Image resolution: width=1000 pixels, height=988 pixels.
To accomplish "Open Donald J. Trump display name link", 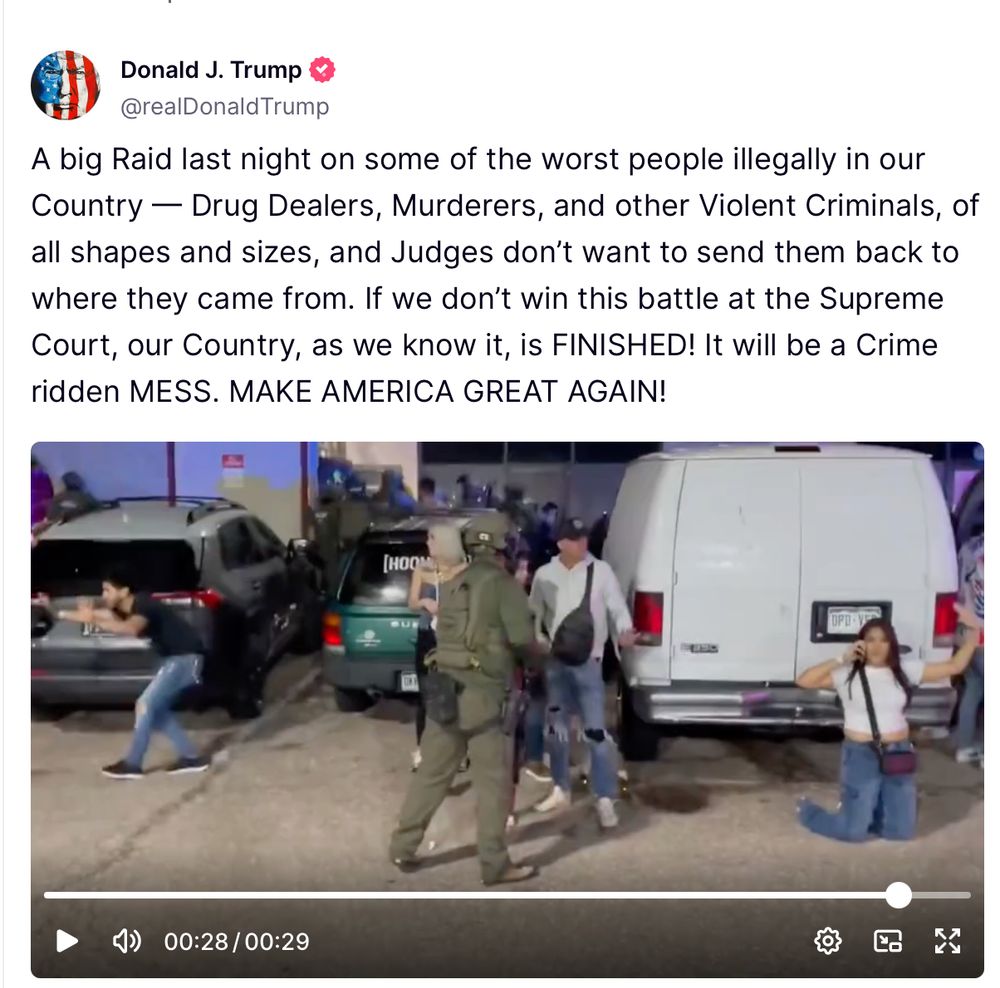I will coord(210,70).
